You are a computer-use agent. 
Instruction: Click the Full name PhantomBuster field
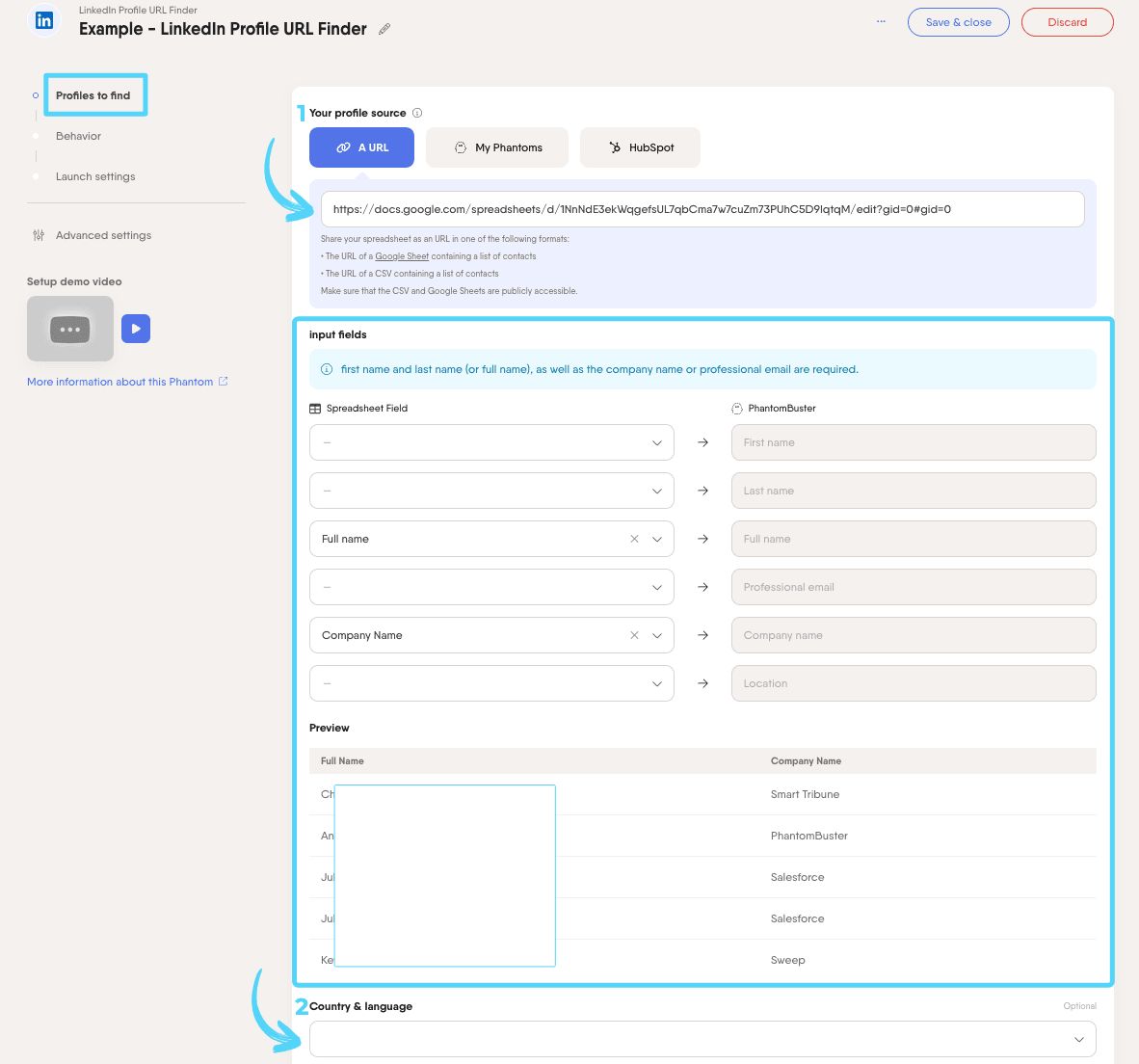click(x=914, y=539)
